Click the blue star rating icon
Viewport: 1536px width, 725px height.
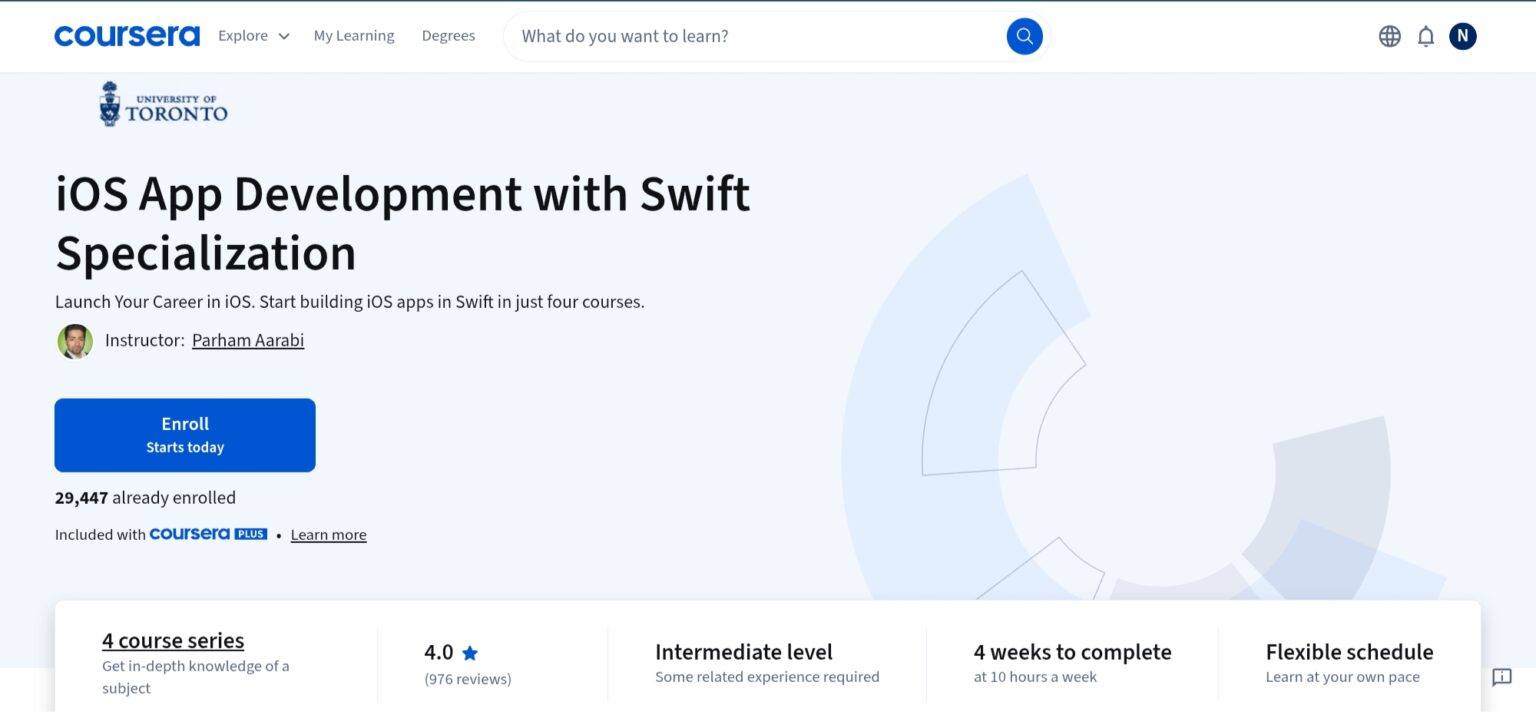(470, 652)
